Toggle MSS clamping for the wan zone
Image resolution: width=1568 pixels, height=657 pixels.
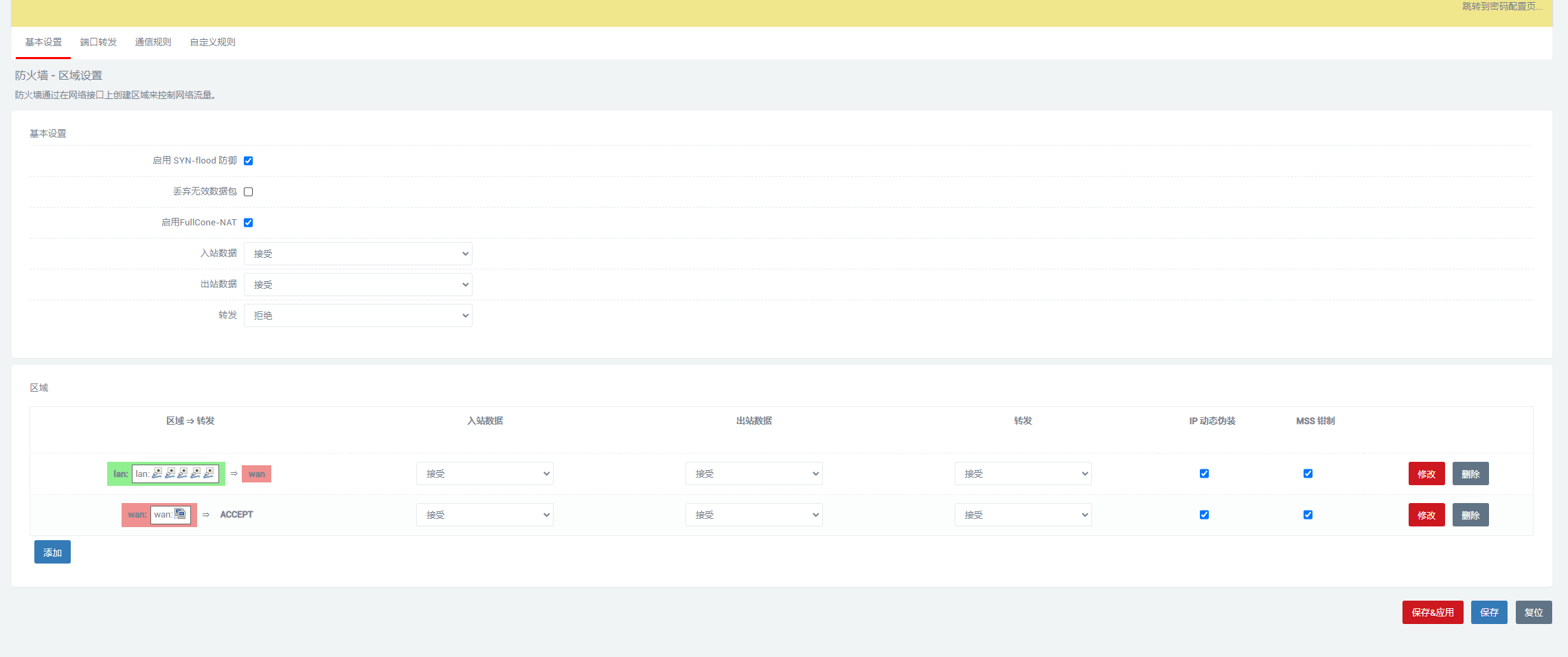tap(1308, 515)
